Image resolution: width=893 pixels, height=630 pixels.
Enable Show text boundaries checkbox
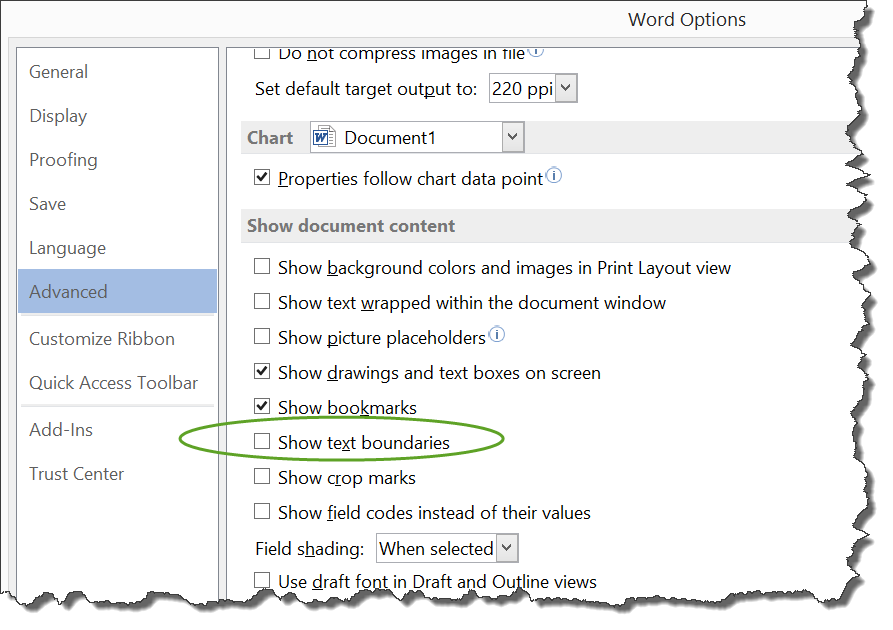coord(262,441)
